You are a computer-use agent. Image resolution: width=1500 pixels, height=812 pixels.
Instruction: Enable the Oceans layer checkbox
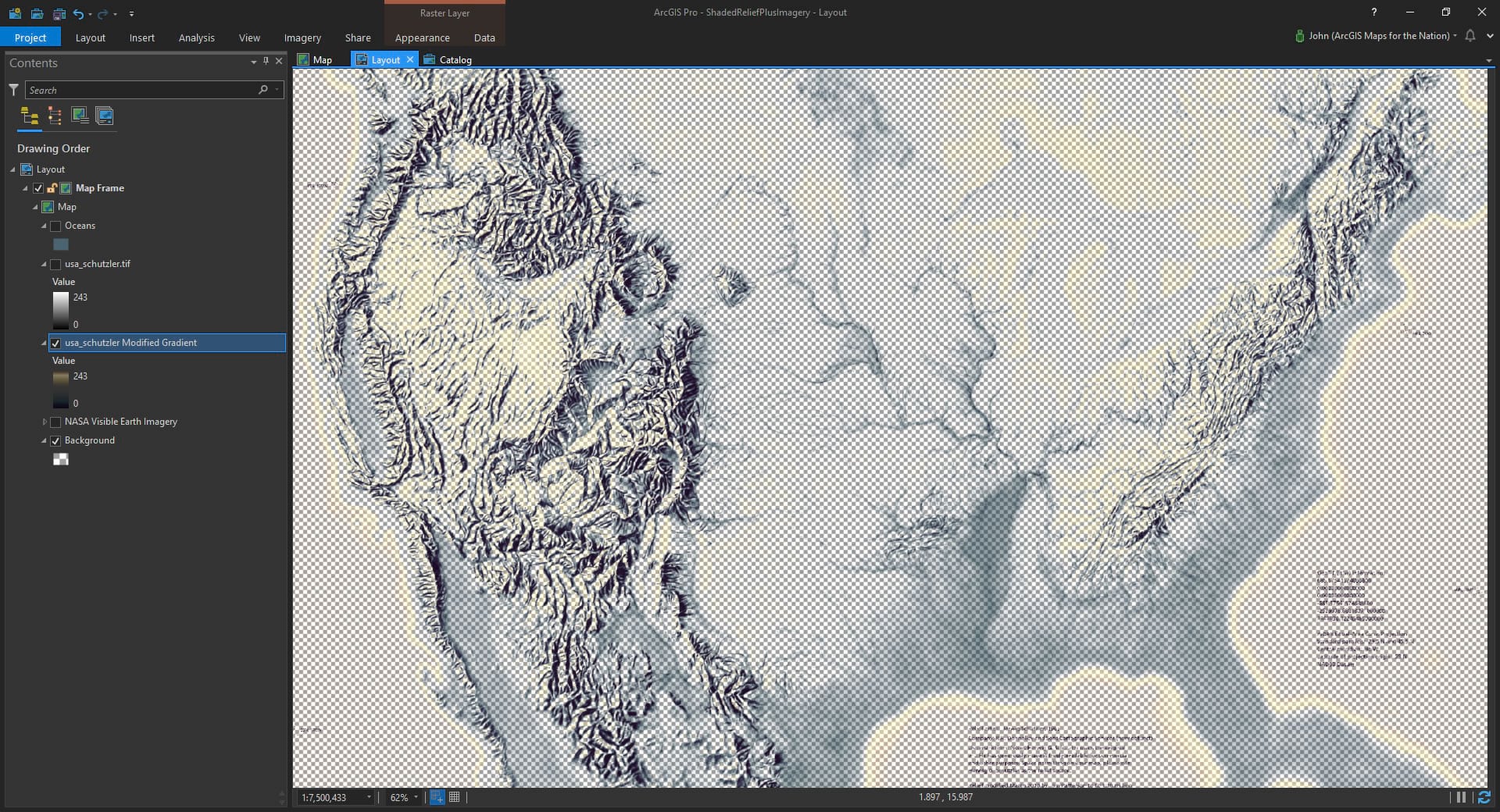55,226
